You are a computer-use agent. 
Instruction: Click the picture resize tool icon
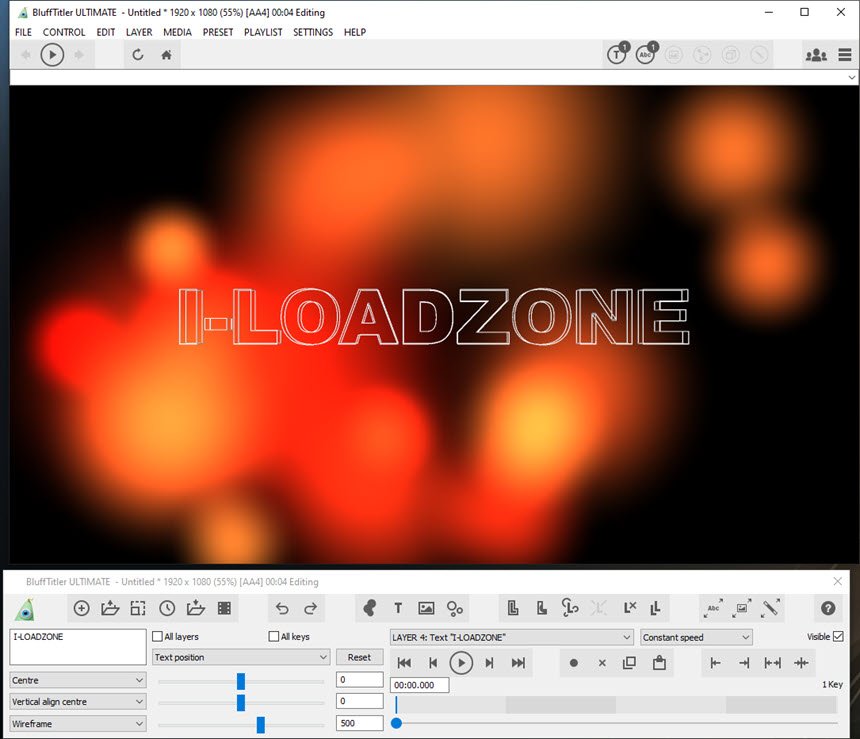click(x=742, y=608)
